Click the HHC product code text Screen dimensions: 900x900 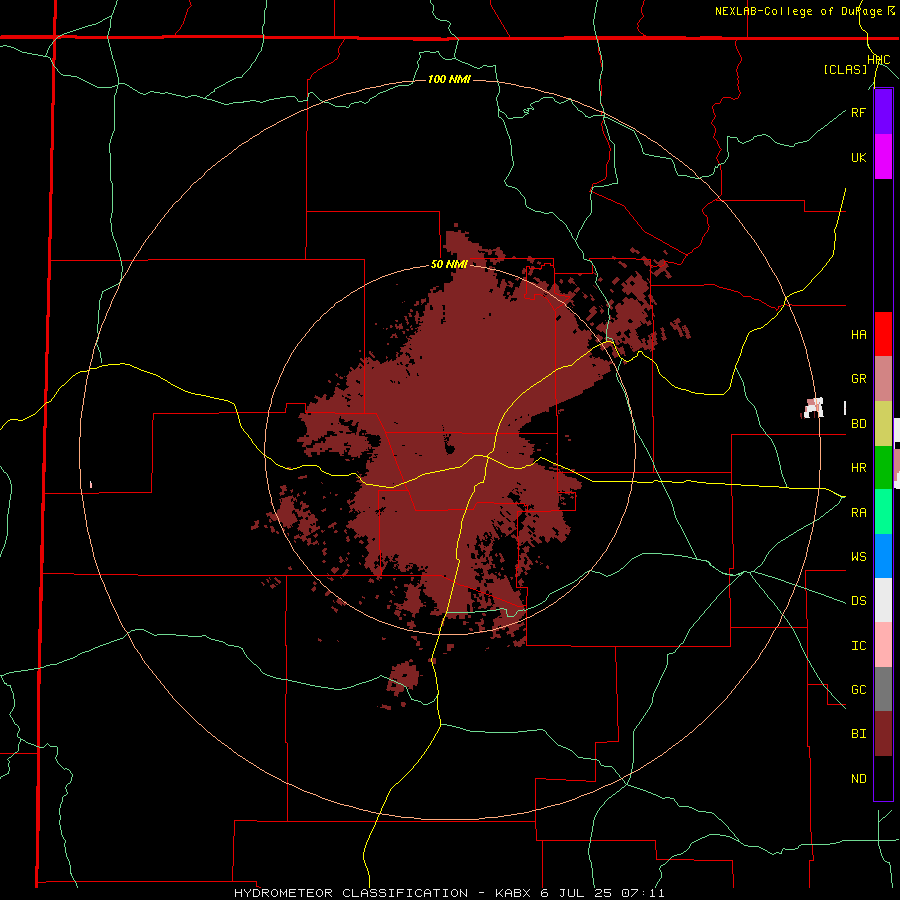[x=879, y=60]
